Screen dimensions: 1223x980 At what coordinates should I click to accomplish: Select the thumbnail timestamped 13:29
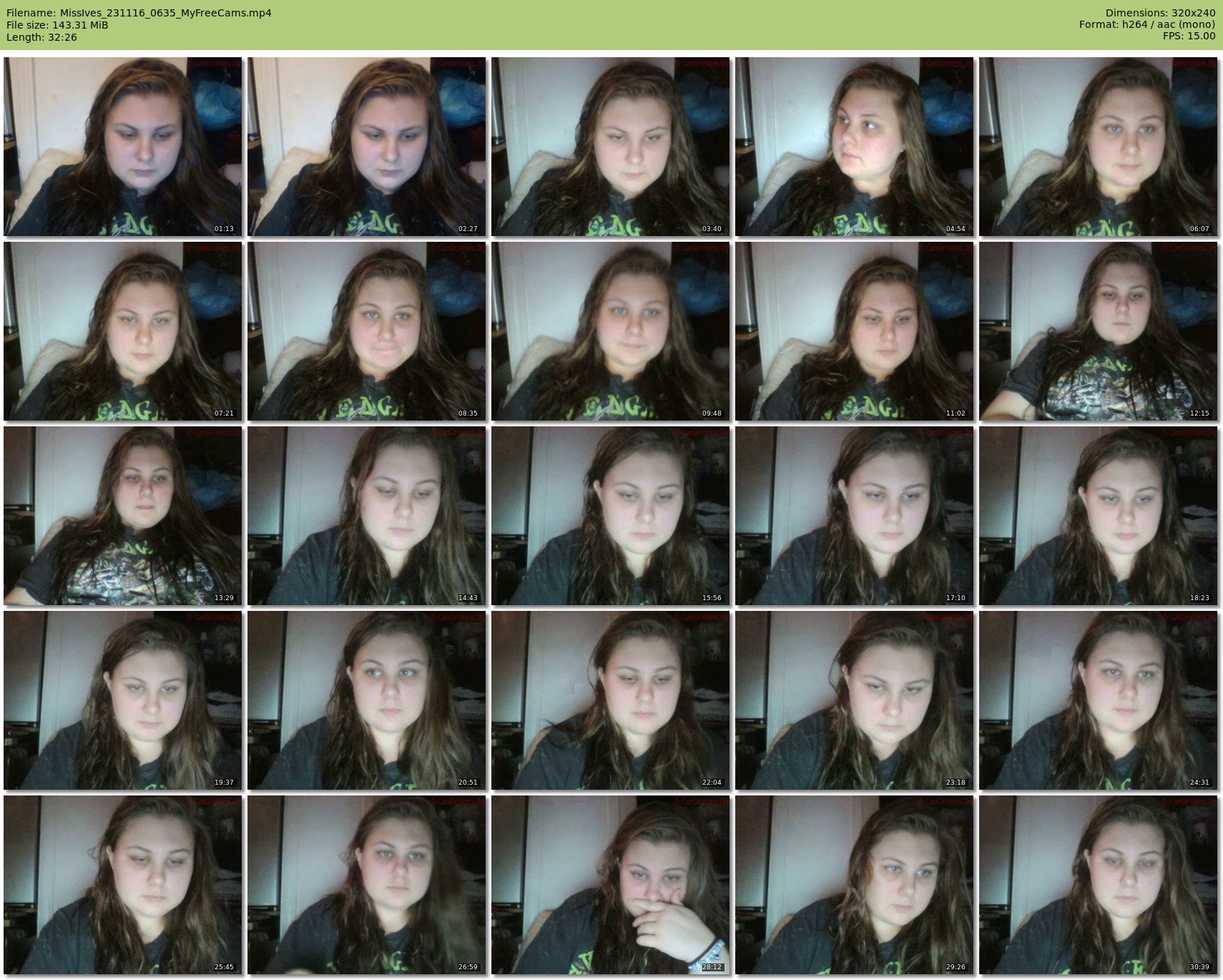click(x=123, y=516)
